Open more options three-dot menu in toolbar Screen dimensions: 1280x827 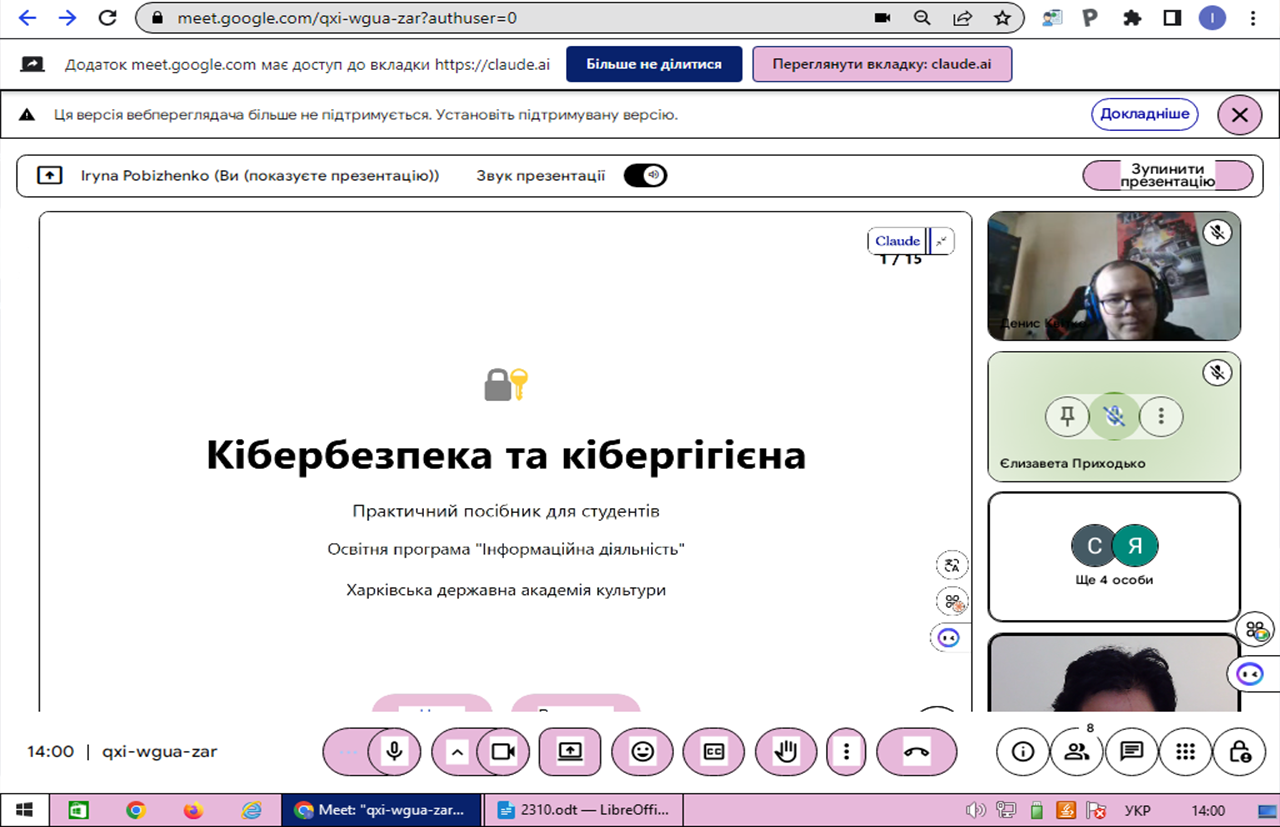[847, 752]
